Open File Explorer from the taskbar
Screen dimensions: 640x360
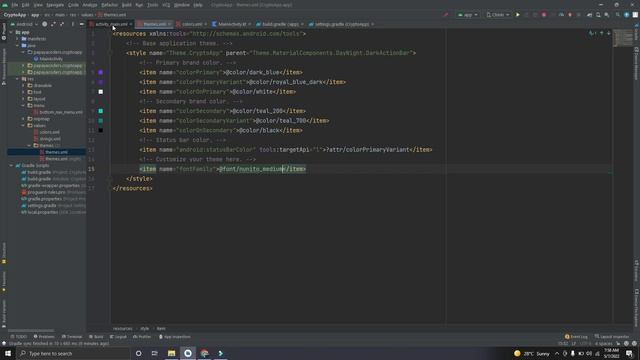171,353
